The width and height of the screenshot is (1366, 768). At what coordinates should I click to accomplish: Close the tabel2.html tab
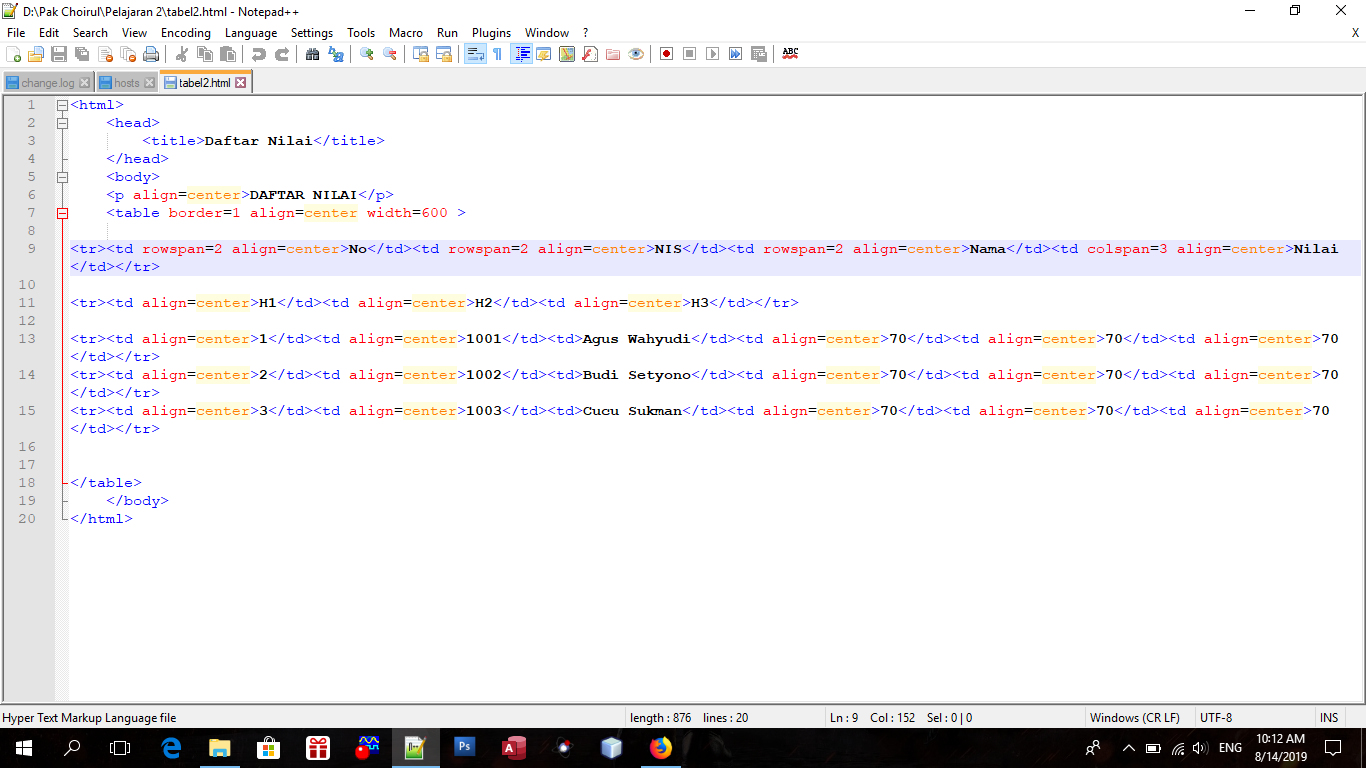coord(240,83)
